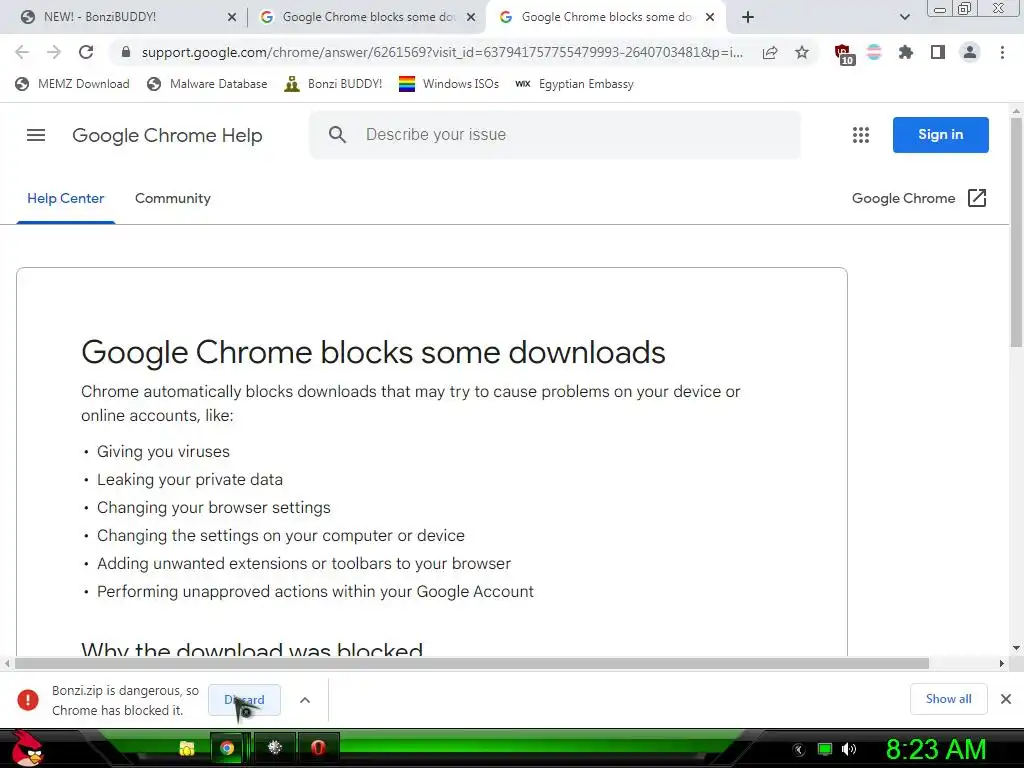
Task: Expand the tab search dropdown arrow
Action: pyautogui.click(x=904, y=17)
